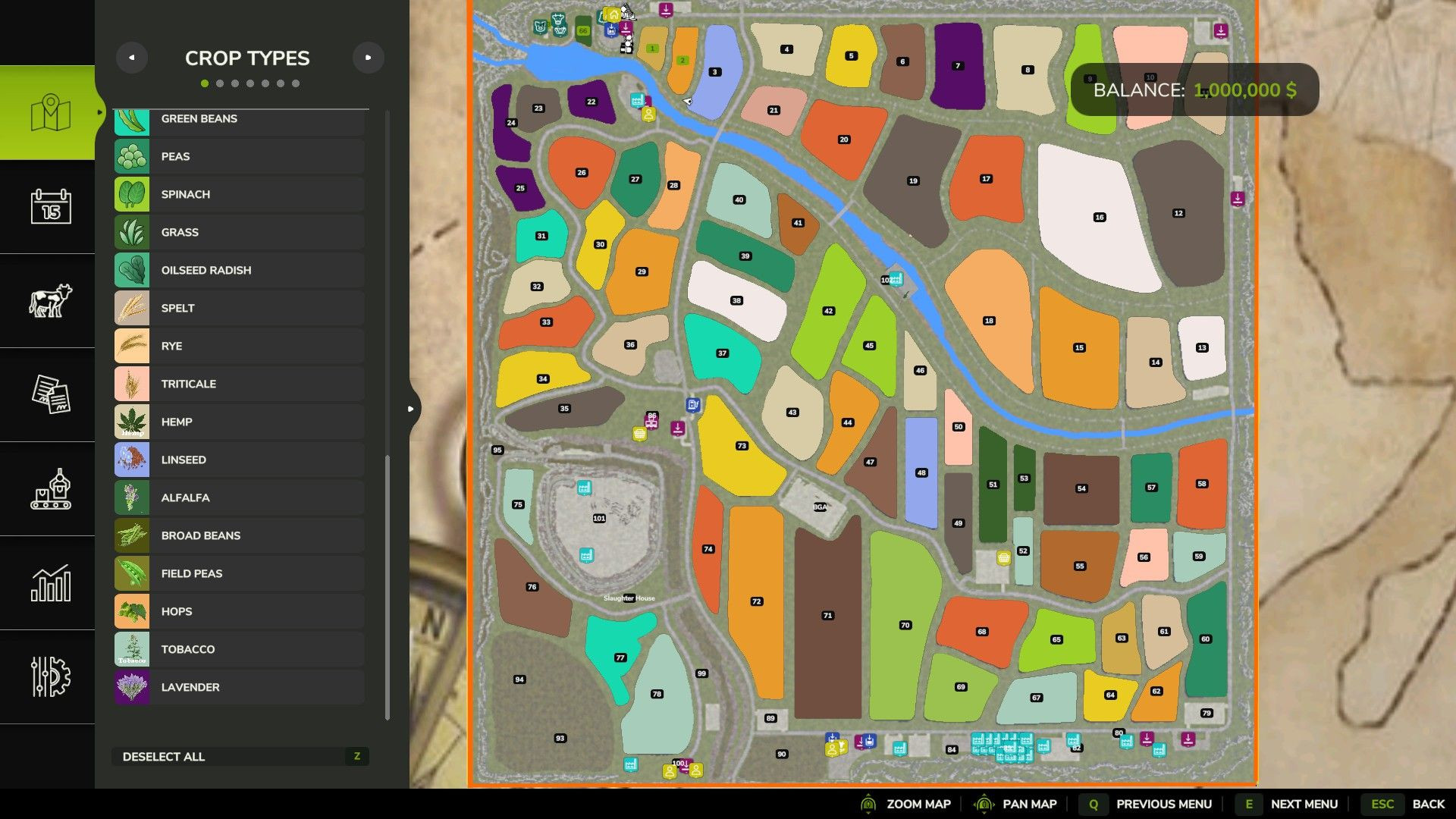Screen dimensions: 1456x819
Task: Go to previous category with left arrow
Action: coord(132,58)
